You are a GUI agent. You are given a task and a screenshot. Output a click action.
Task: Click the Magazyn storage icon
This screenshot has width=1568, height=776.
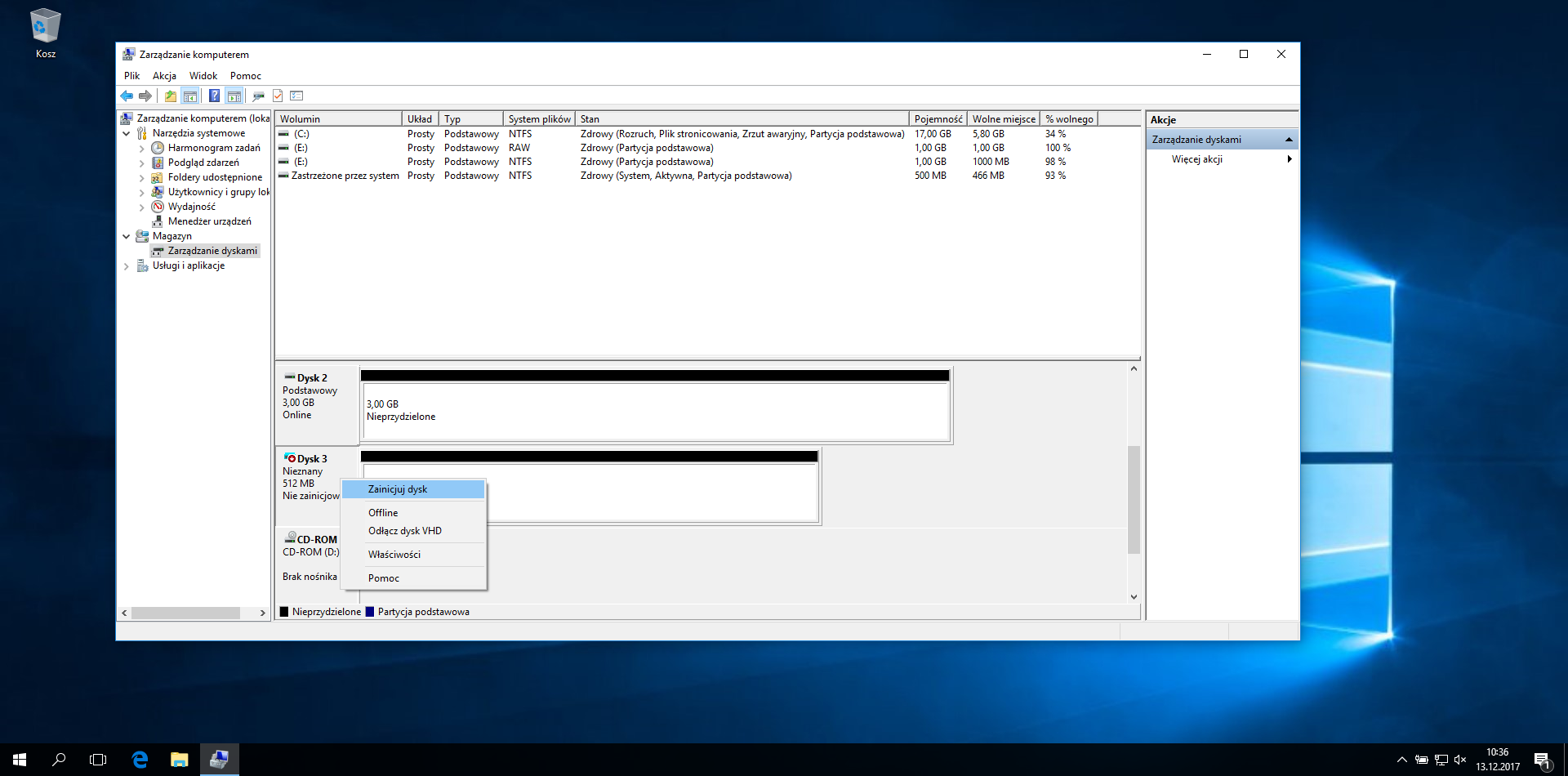(x=142, y=236)
